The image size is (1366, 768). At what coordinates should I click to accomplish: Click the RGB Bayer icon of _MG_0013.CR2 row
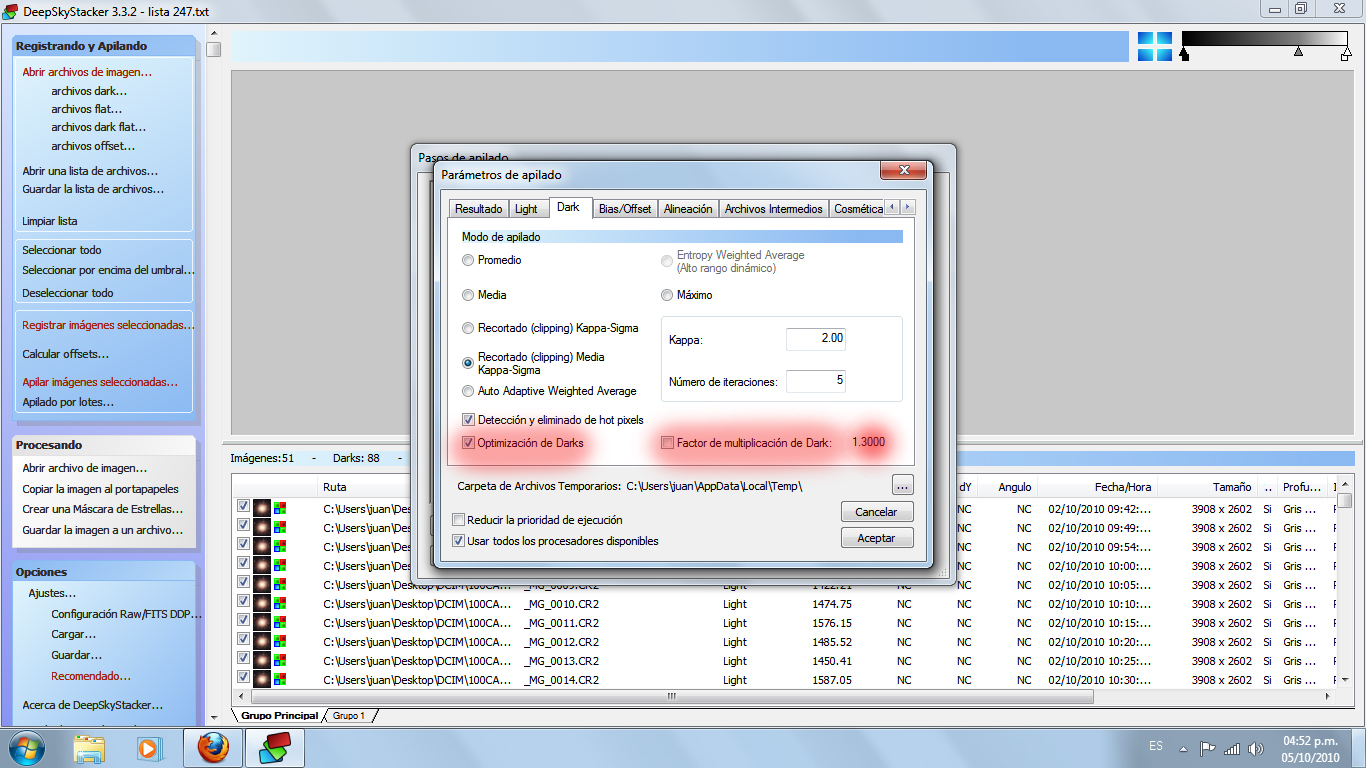click(x=280, y=661)
